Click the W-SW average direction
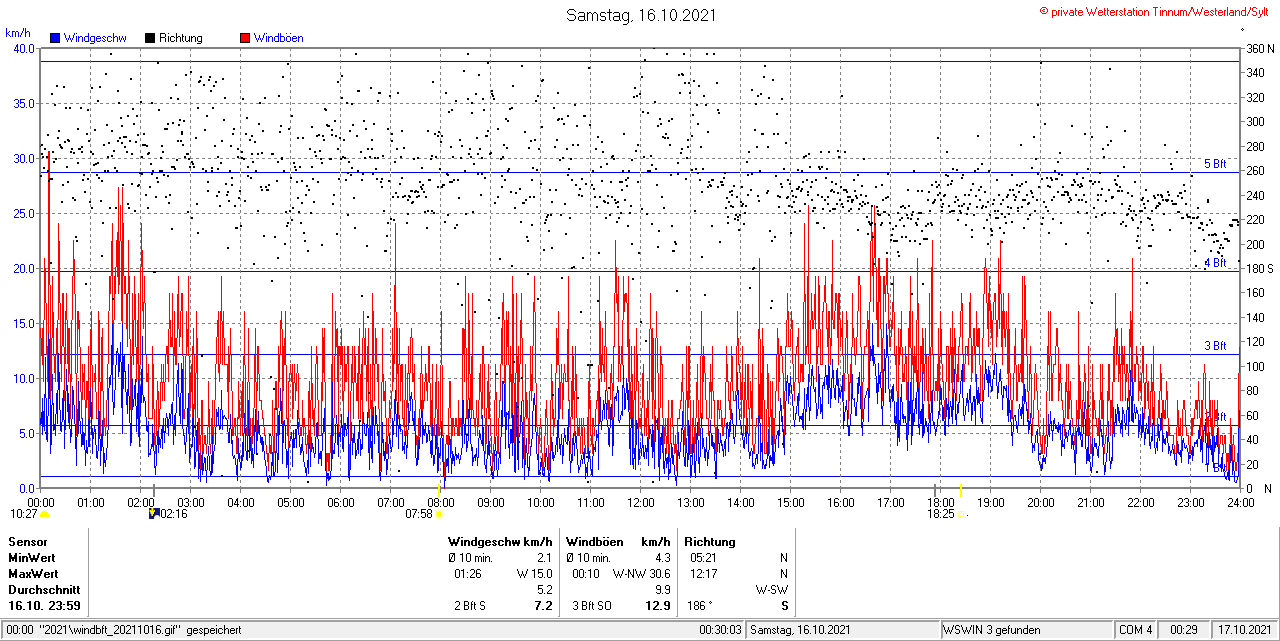This screenshot has width=1280, height=641. click(x=772, y=590)
